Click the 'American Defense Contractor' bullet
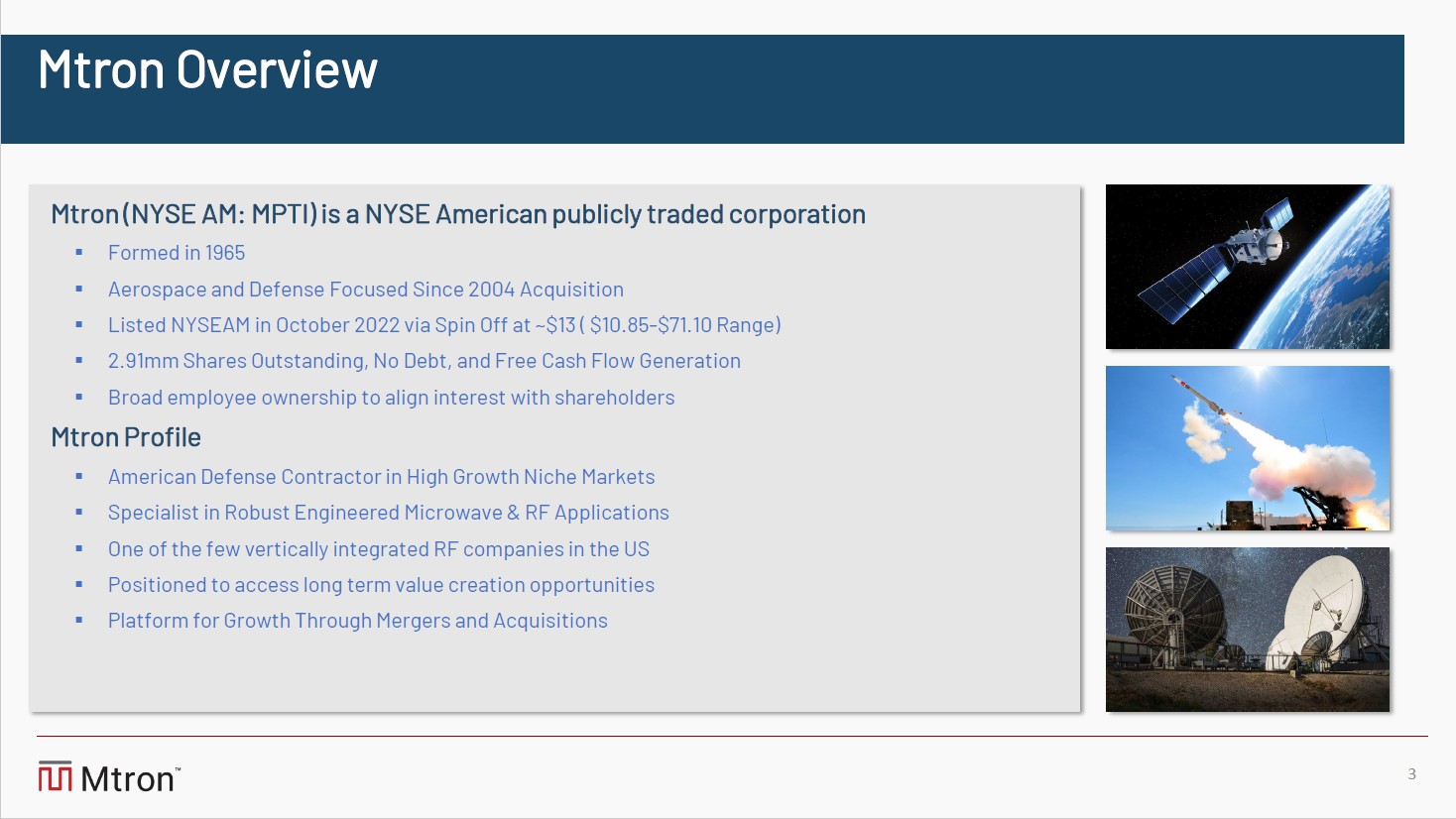This screenshot has width=1456, height=819. [381, 477]
